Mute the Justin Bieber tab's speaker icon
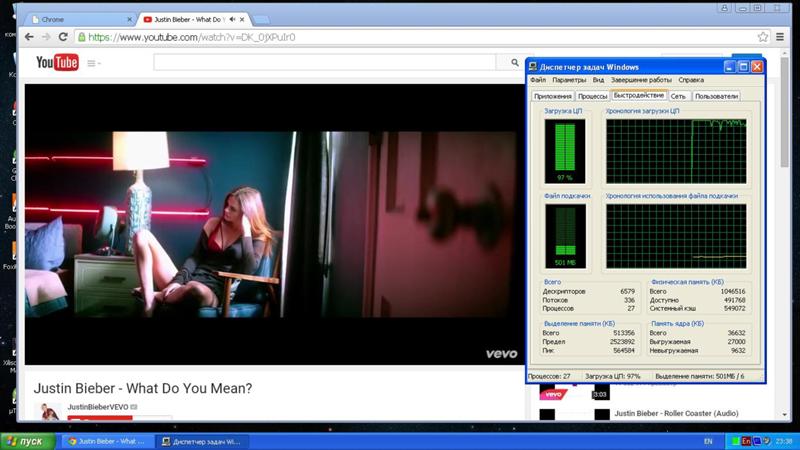Screen dimensions: 800x450 point(232,19)
